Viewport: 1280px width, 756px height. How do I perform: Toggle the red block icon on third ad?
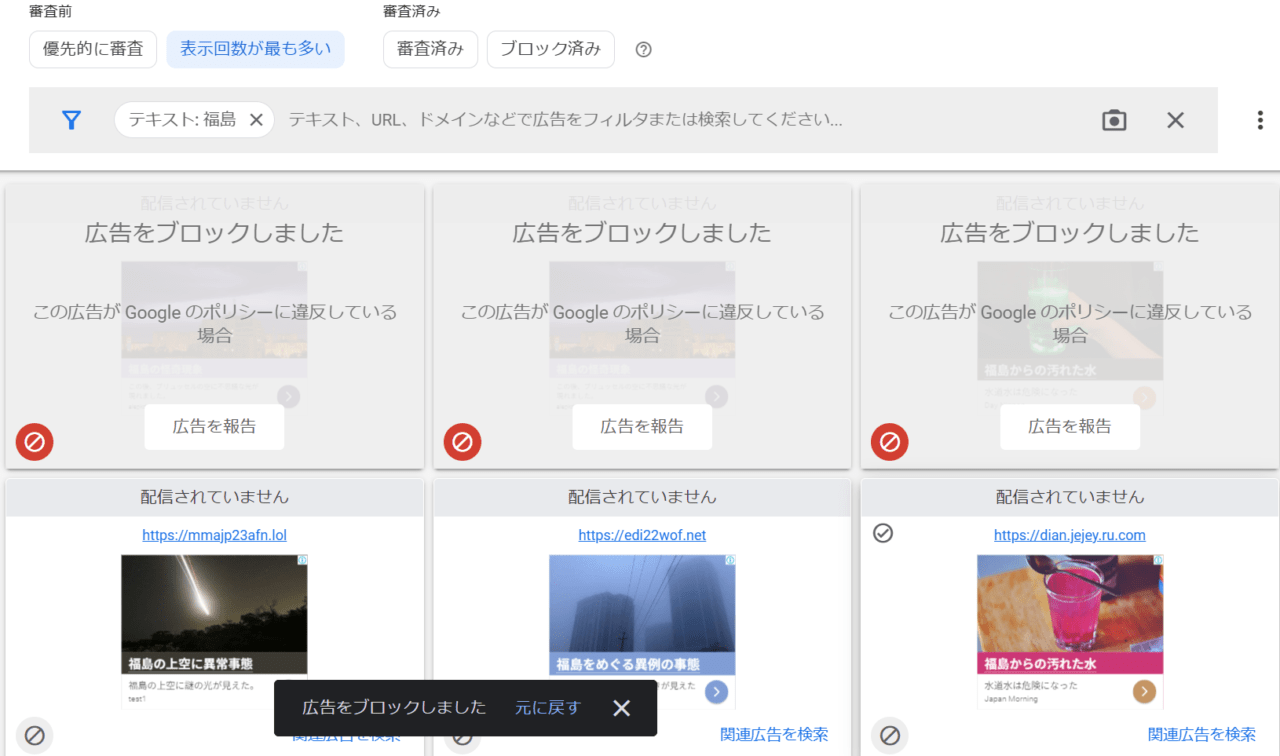(x=889, y=441)
